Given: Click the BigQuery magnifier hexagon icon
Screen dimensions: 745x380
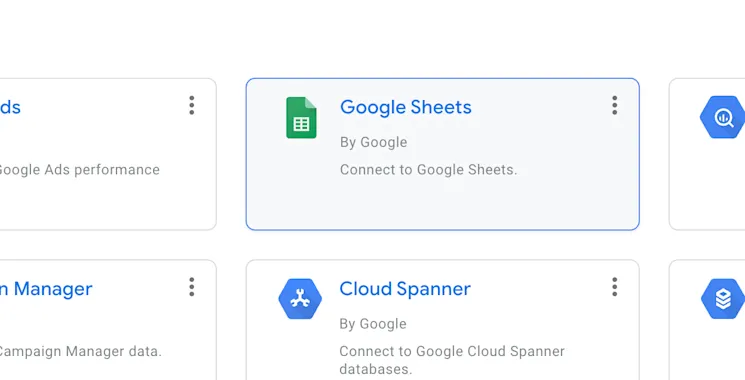Looking at the screenshot, I should (723, 117).
